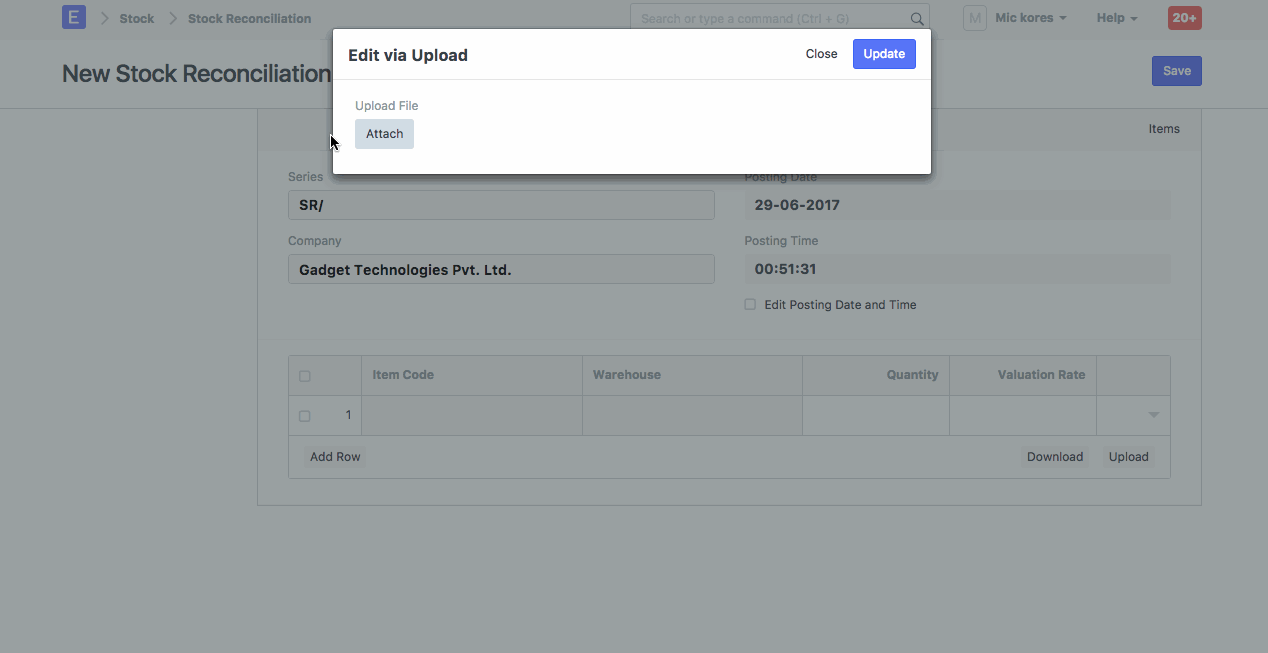
Task: Check the select-all checkbox in table header
Action: pos(305,376)
